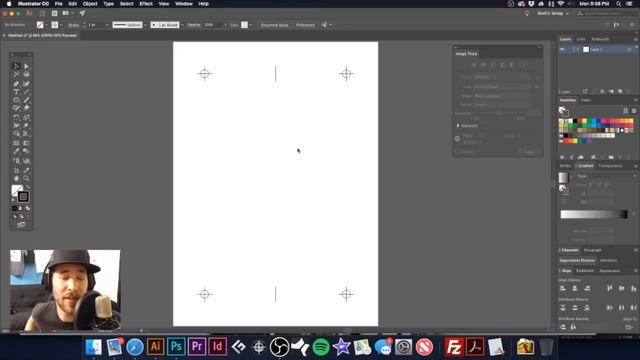Click the Horizontal Align Center icon

tap(575, 288)
